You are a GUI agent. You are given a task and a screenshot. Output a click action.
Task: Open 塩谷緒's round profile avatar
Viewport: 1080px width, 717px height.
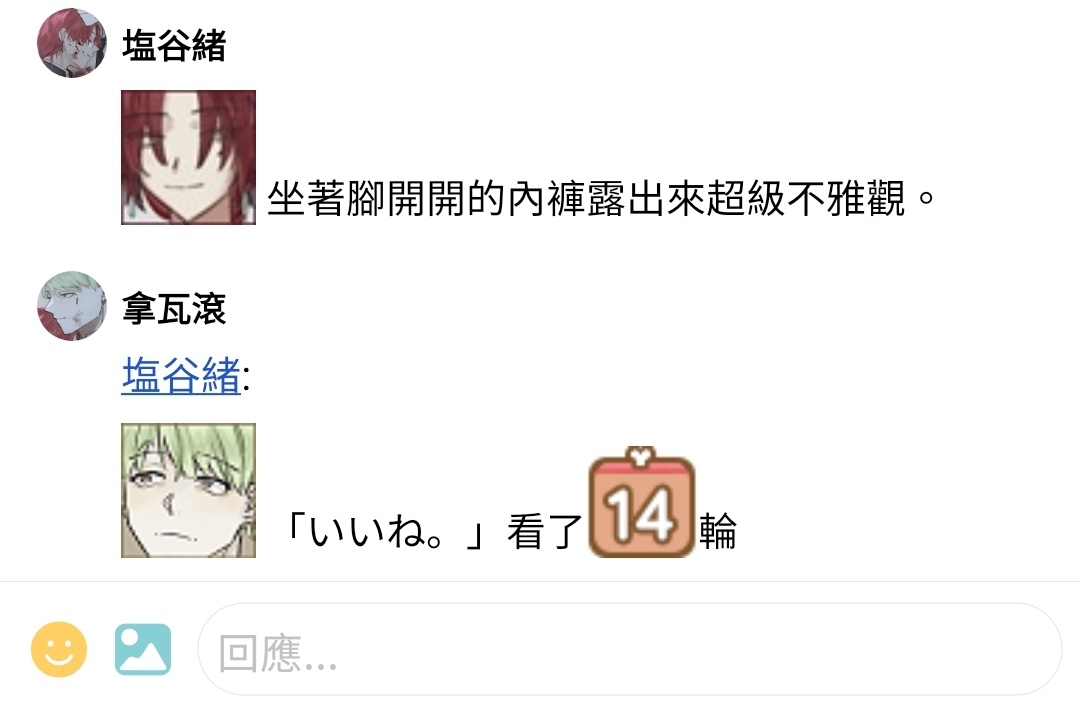72,43
